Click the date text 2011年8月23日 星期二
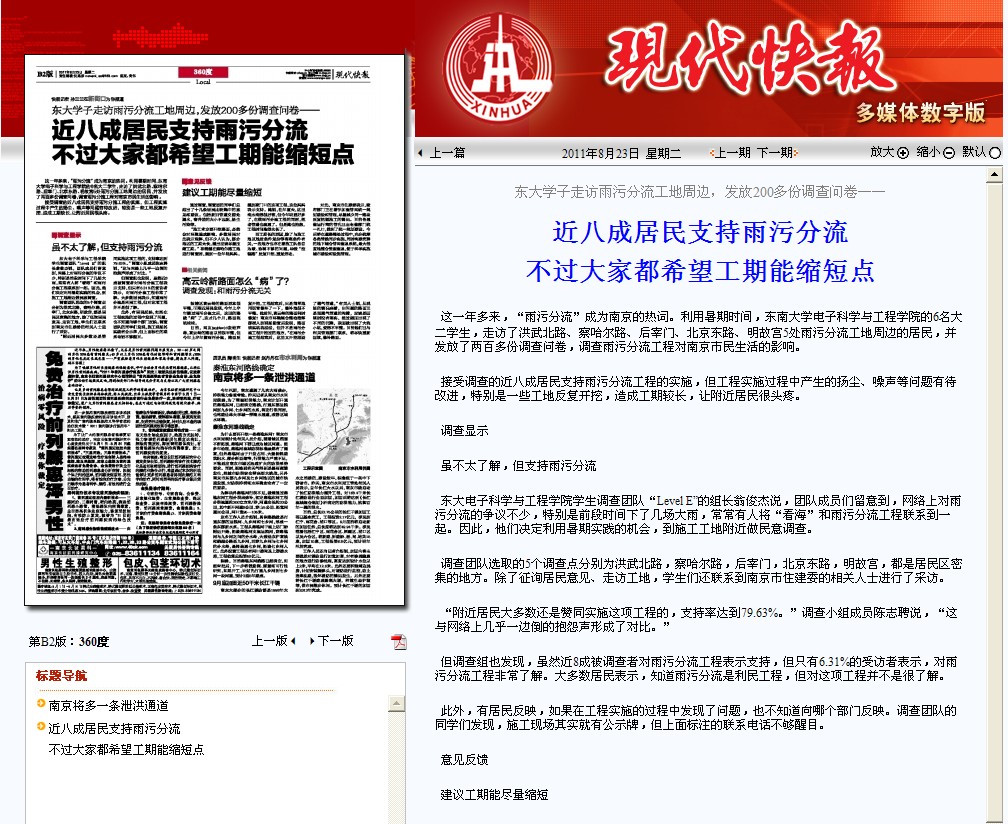Viewport: 1008px width, 824px height. [621, 153]
